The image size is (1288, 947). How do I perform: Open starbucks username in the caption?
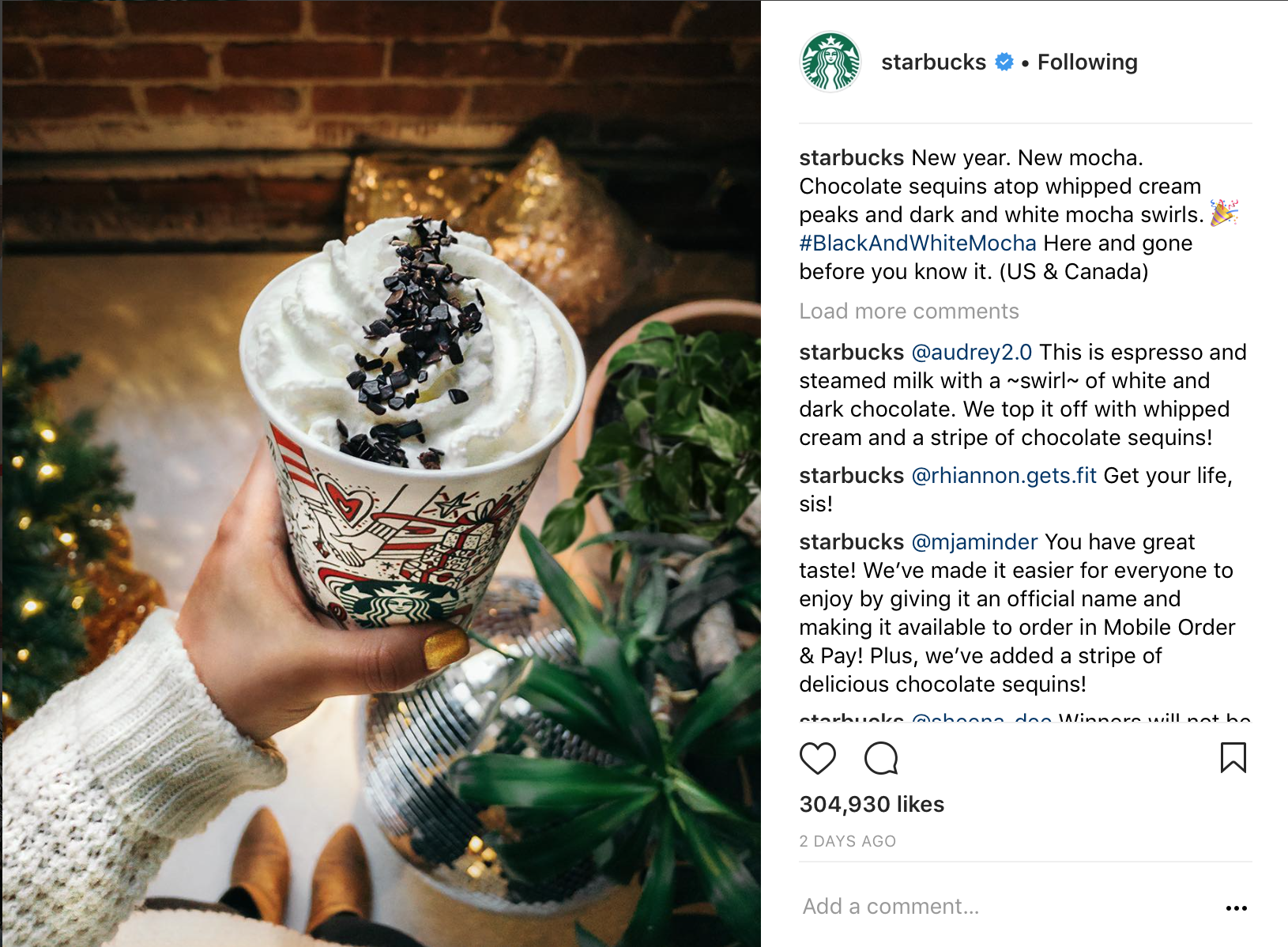pyautogui.click(x=851, y=157)
